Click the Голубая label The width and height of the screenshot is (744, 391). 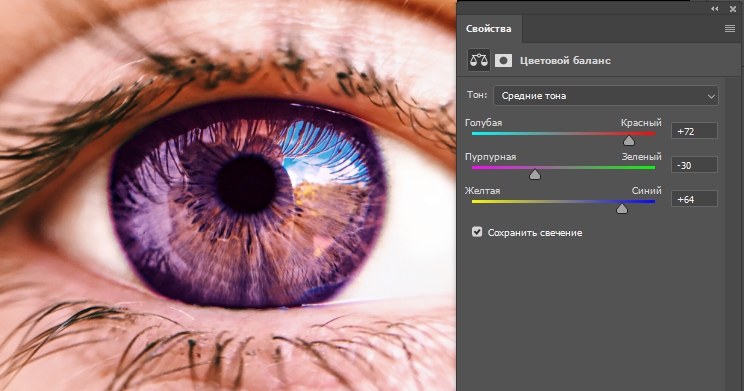coord(483,123)
